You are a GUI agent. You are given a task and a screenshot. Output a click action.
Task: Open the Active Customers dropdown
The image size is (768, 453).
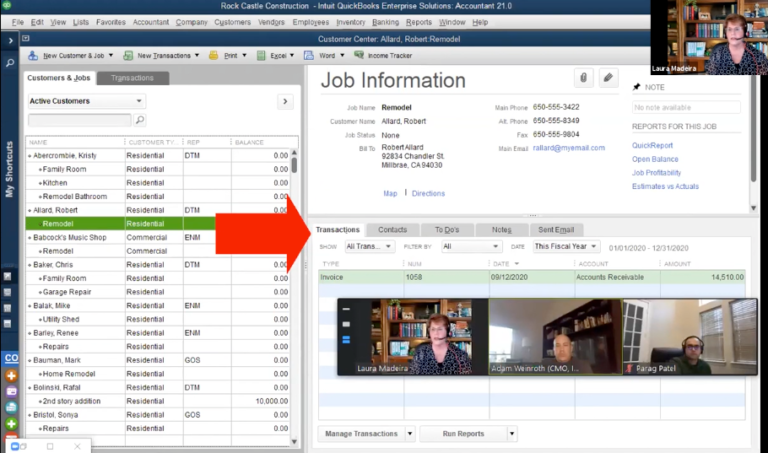coord(86,101)
